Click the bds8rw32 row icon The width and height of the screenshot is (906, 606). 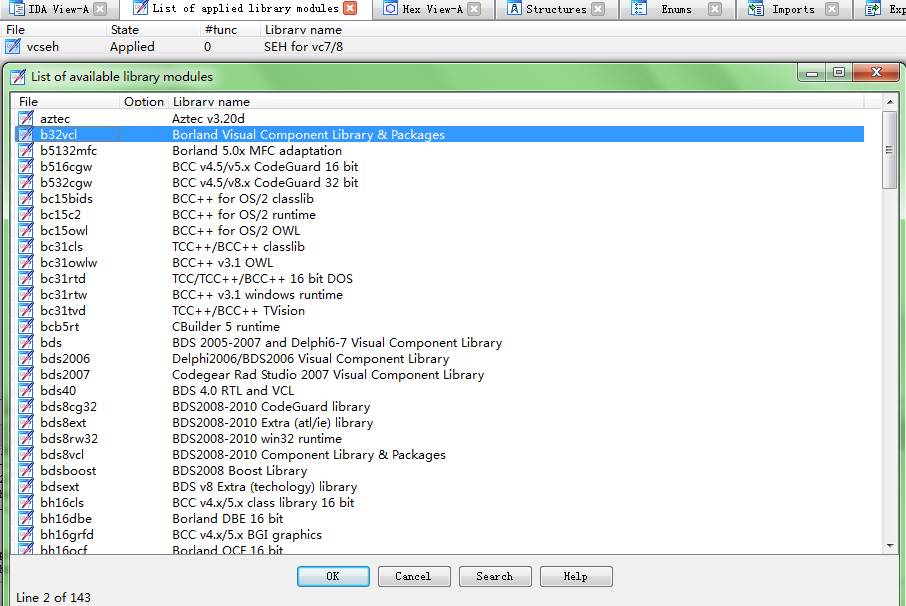[x=25, y=438]
